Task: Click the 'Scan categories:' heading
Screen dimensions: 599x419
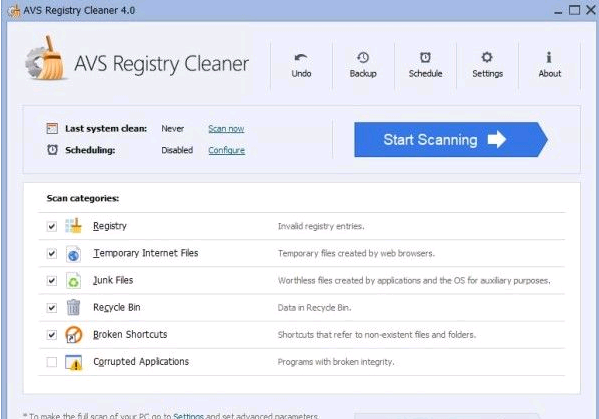Action: click(x=83, y=198)
